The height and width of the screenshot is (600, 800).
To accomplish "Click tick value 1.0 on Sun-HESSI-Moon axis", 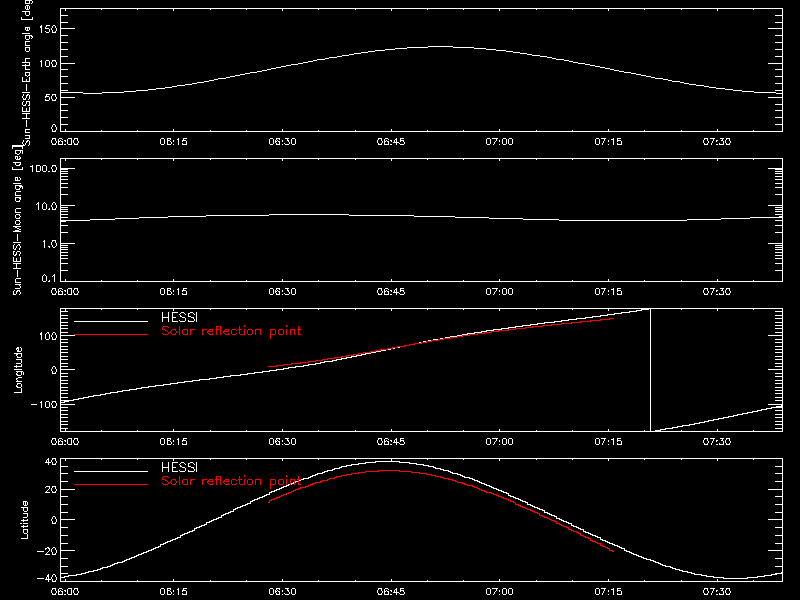I will pos(49,244).
